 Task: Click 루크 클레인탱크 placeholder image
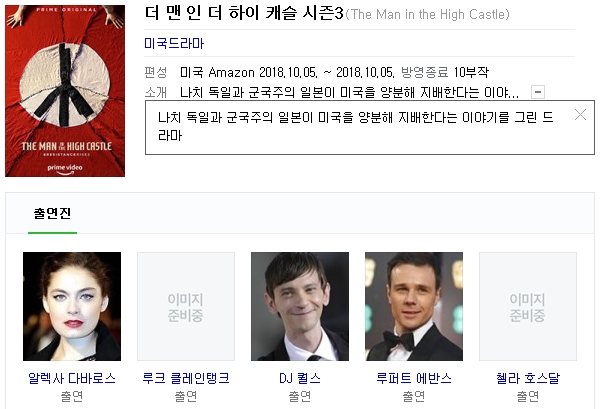tap(186, 306)
